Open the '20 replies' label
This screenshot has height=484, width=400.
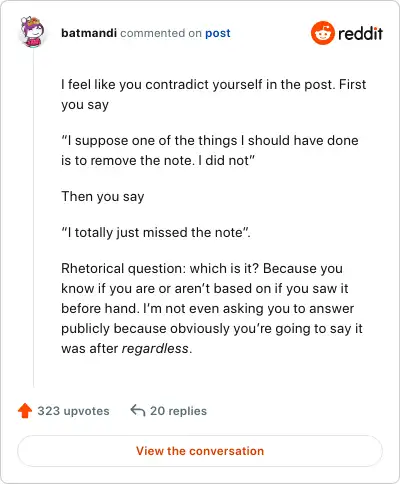pyautogui.click(x=178, y=411)
